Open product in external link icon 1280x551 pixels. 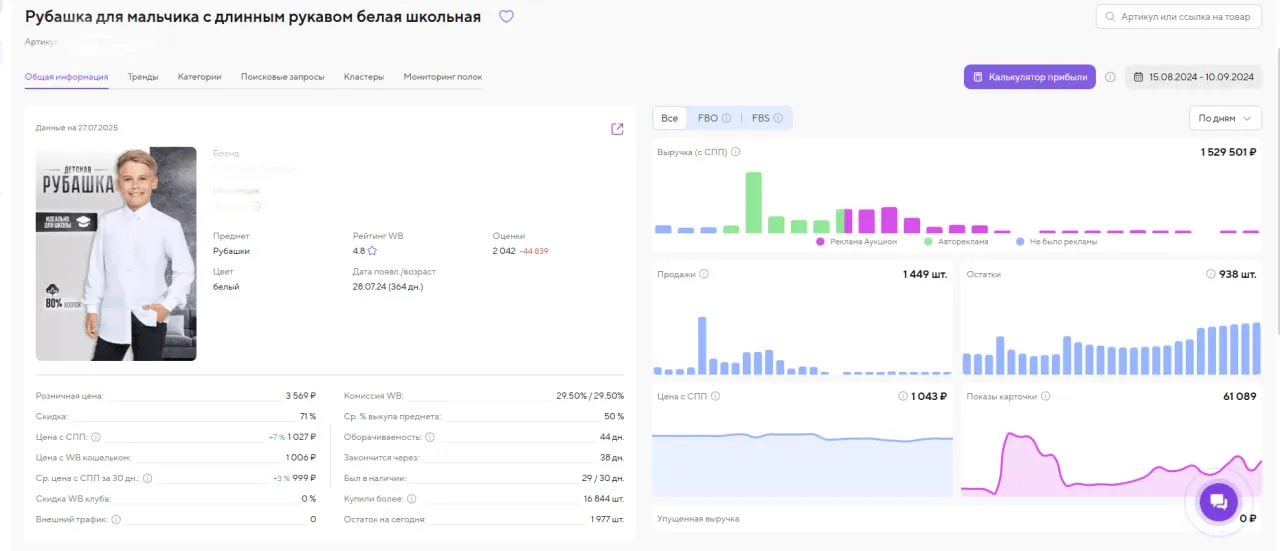coord(617,129)
